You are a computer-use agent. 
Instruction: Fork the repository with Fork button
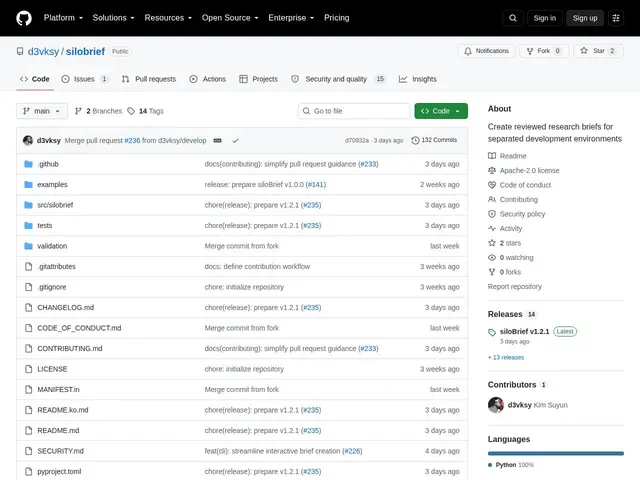click(544, 51)
